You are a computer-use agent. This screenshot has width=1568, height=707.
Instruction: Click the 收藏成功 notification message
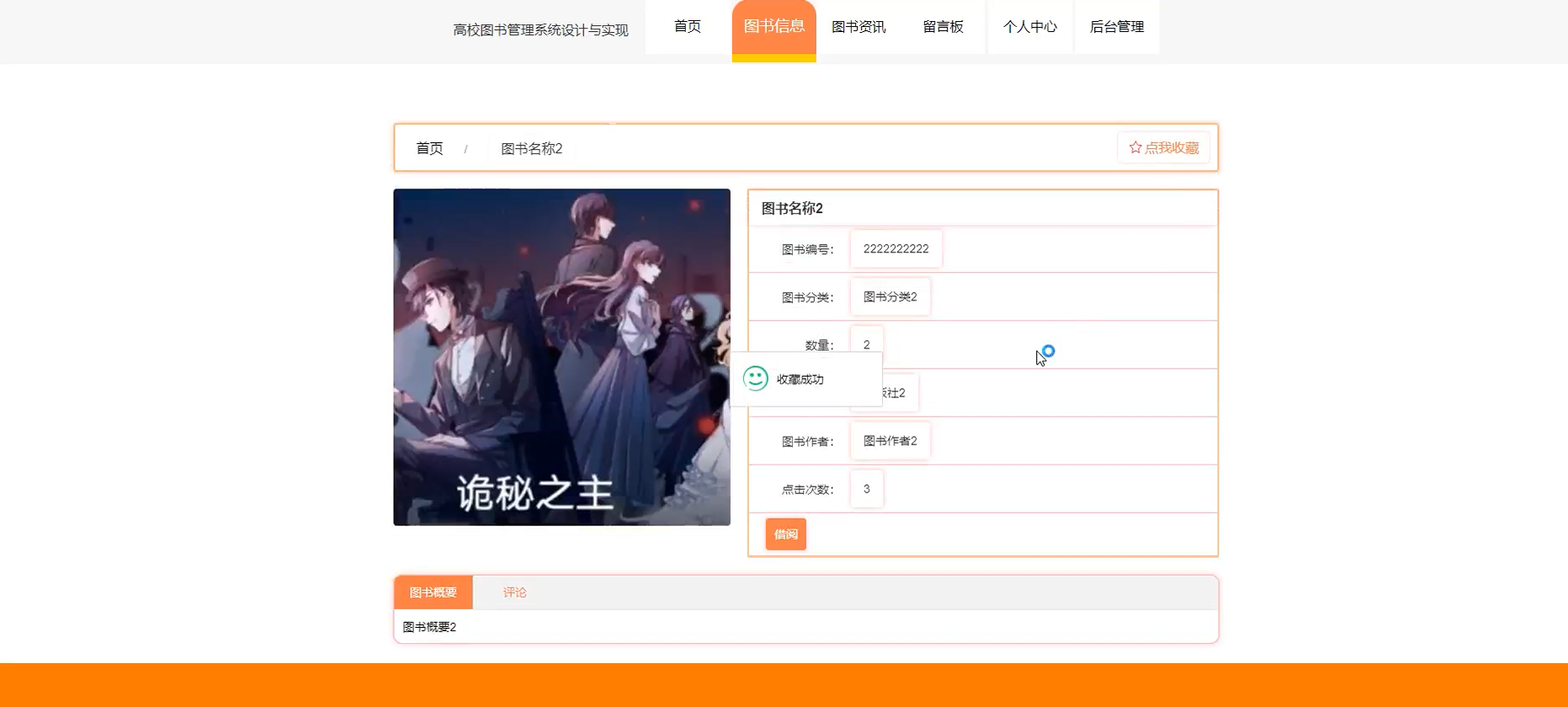[800, 380]
